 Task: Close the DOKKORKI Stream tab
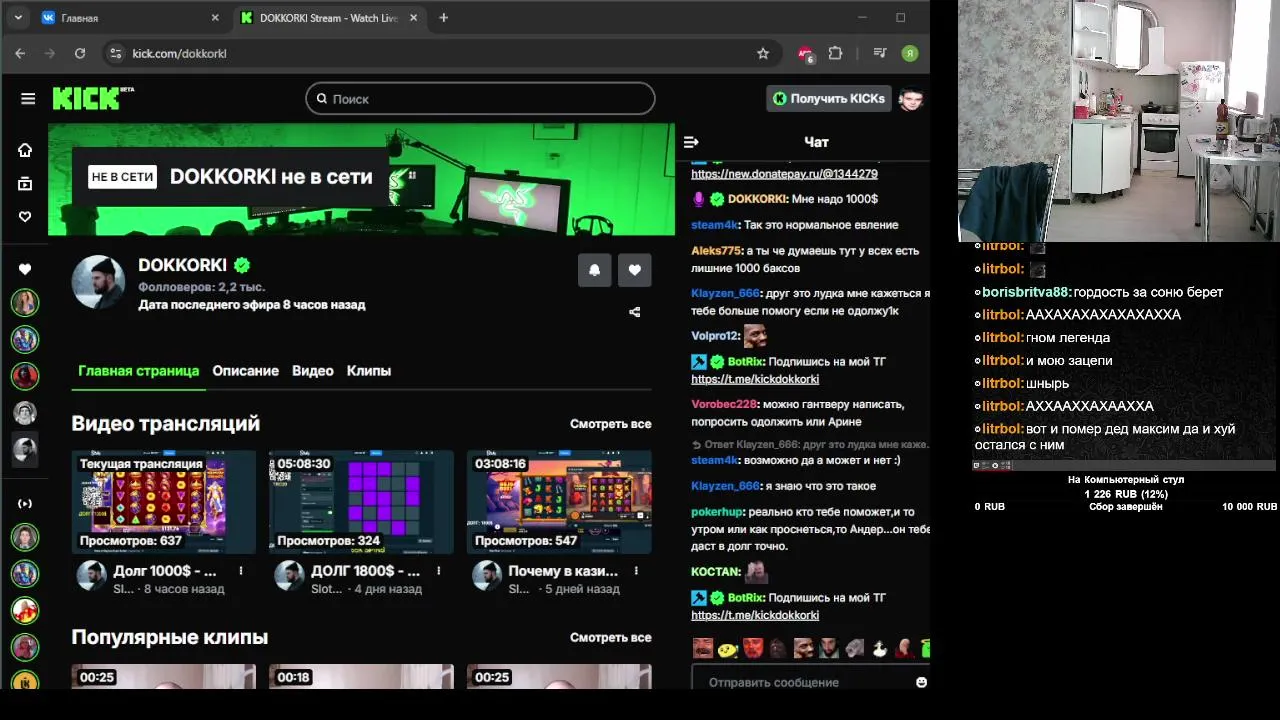[415, 18]
